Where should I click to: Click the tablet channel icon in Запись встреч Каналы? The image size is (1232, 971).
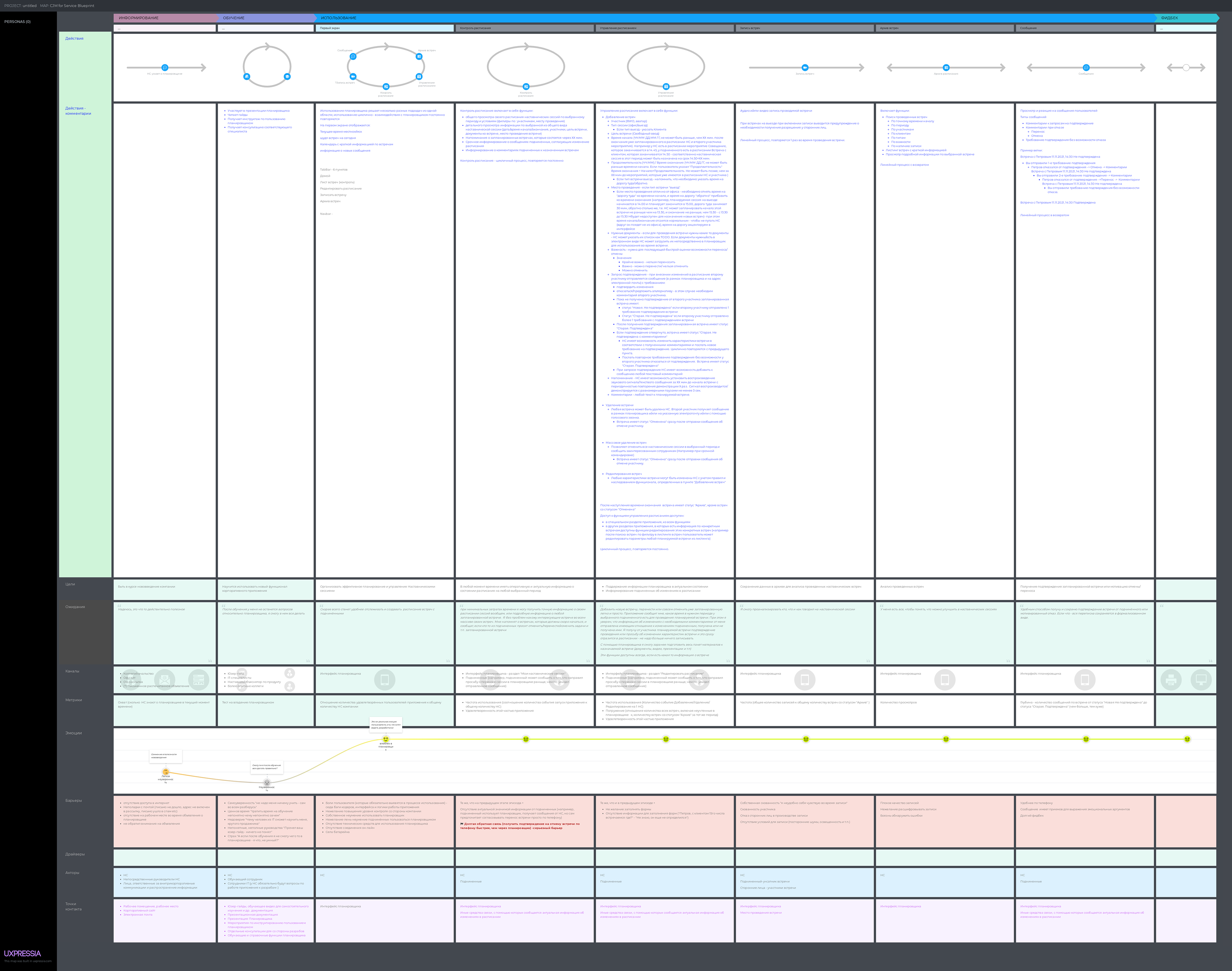pos(804,679)
